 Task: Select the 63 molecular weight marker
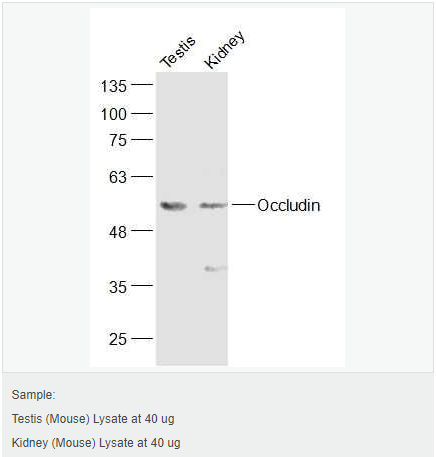coord(118,177)
